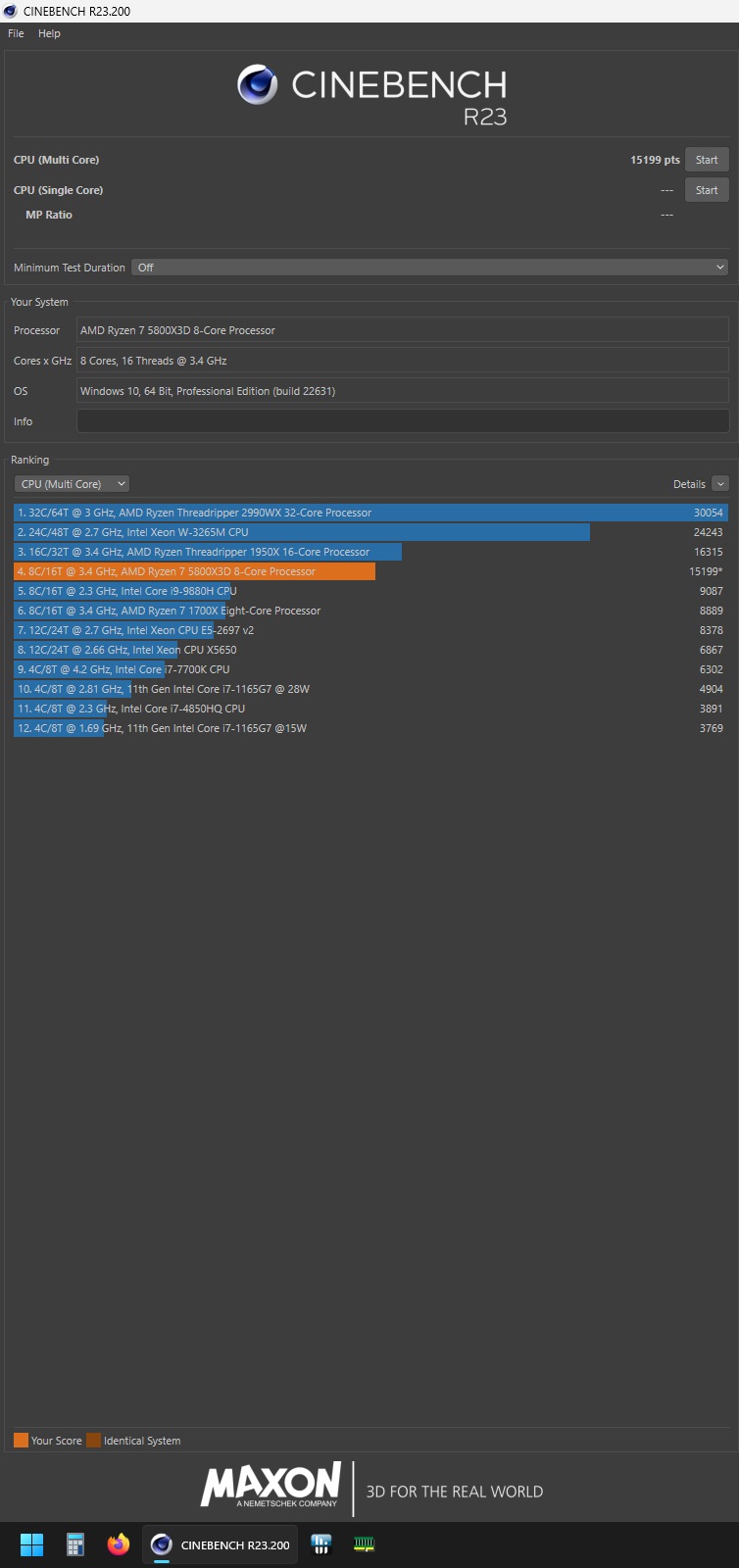Open the File menu
The image size is (739, 1568).
(x=16, y=33)
